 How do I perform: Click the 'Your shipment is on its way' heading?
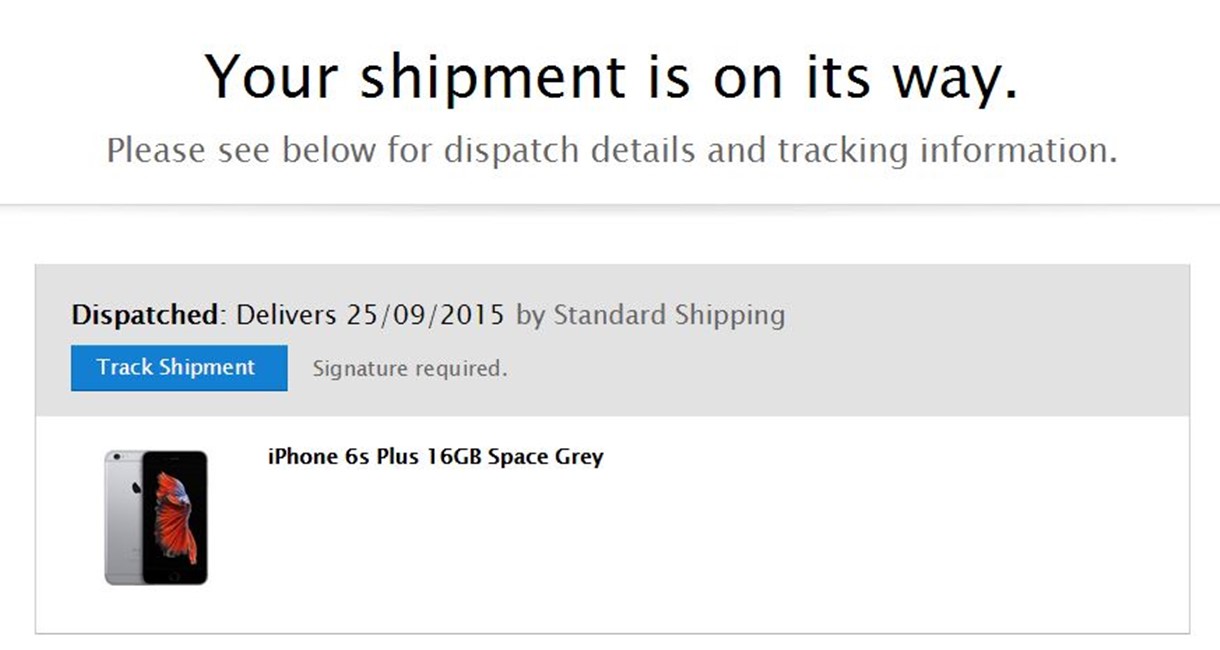[611, 77]
